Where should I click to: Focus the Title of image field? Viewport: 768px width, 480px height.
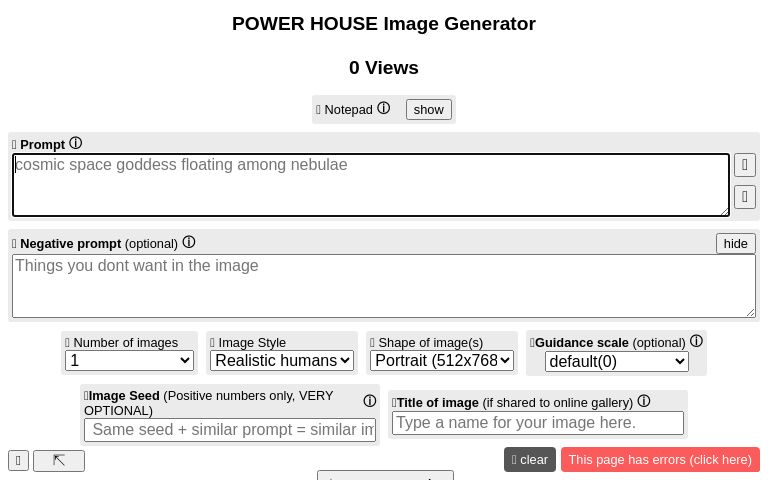pos(538,423)
